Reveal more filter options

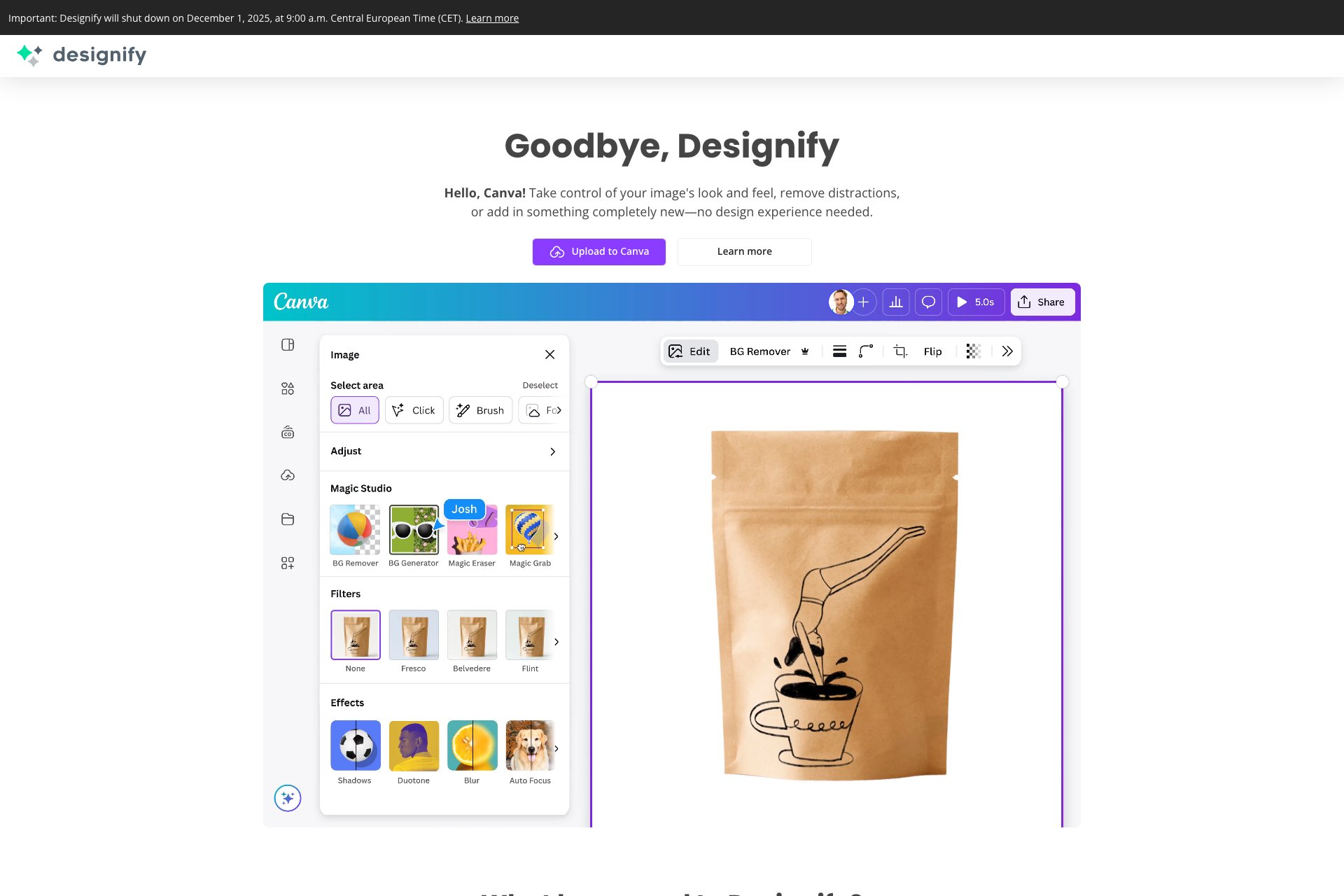[x=556, y=642]
